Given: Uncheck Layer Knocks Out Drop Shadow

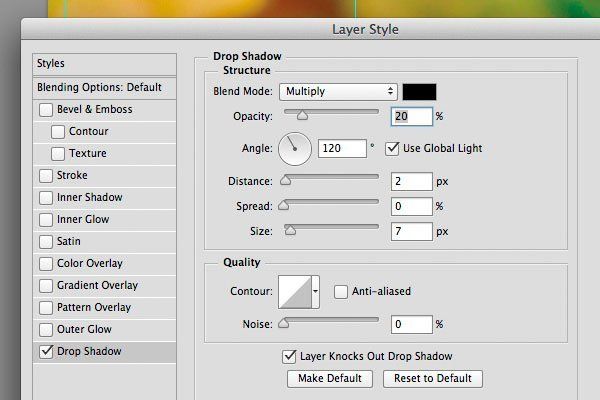Looking at the screenshot, I should tap(289, 357).
